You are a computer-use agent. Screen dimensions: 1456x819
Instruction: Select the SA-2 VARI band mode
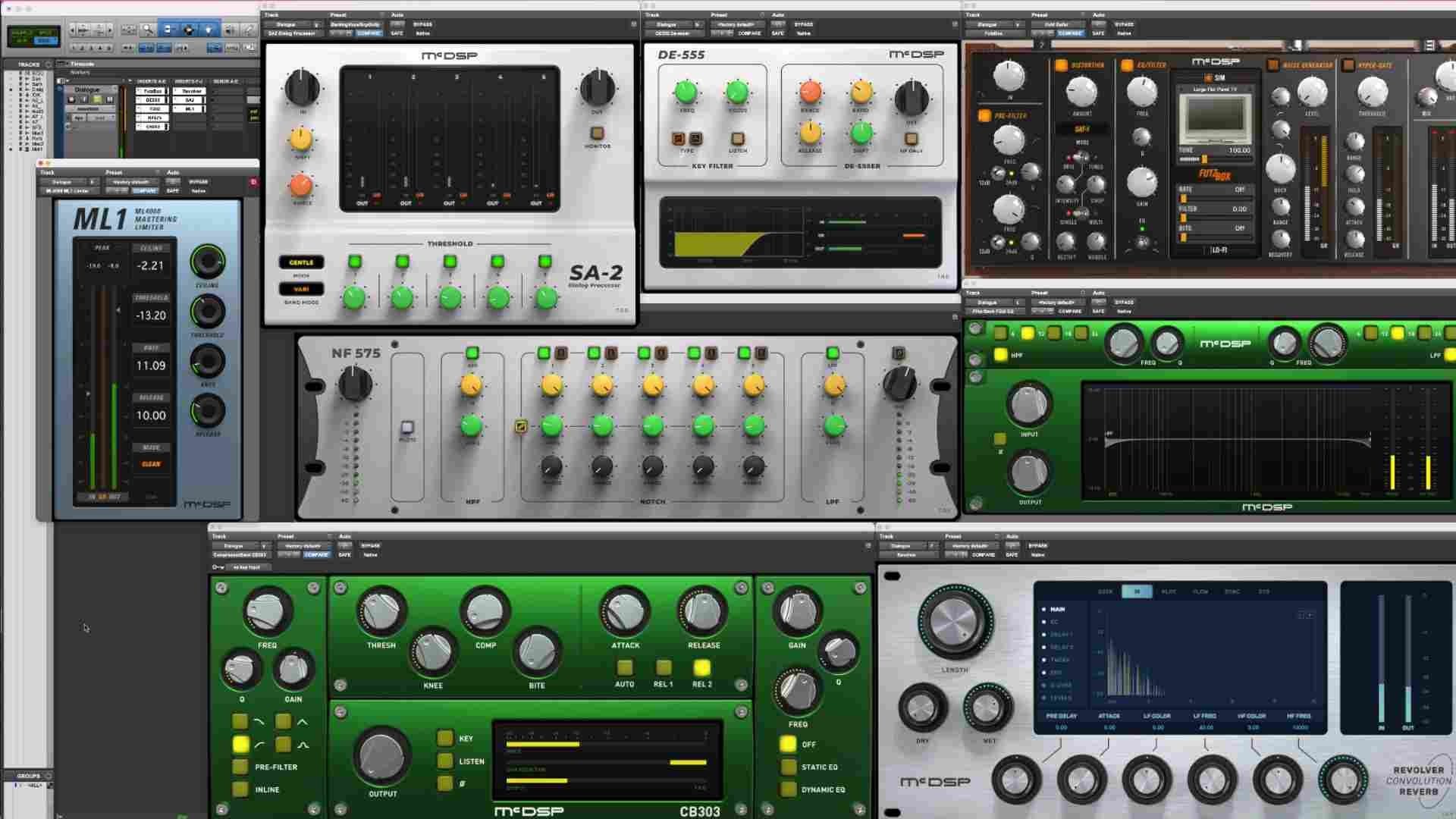pyautogui.click(x=301, y=289)
